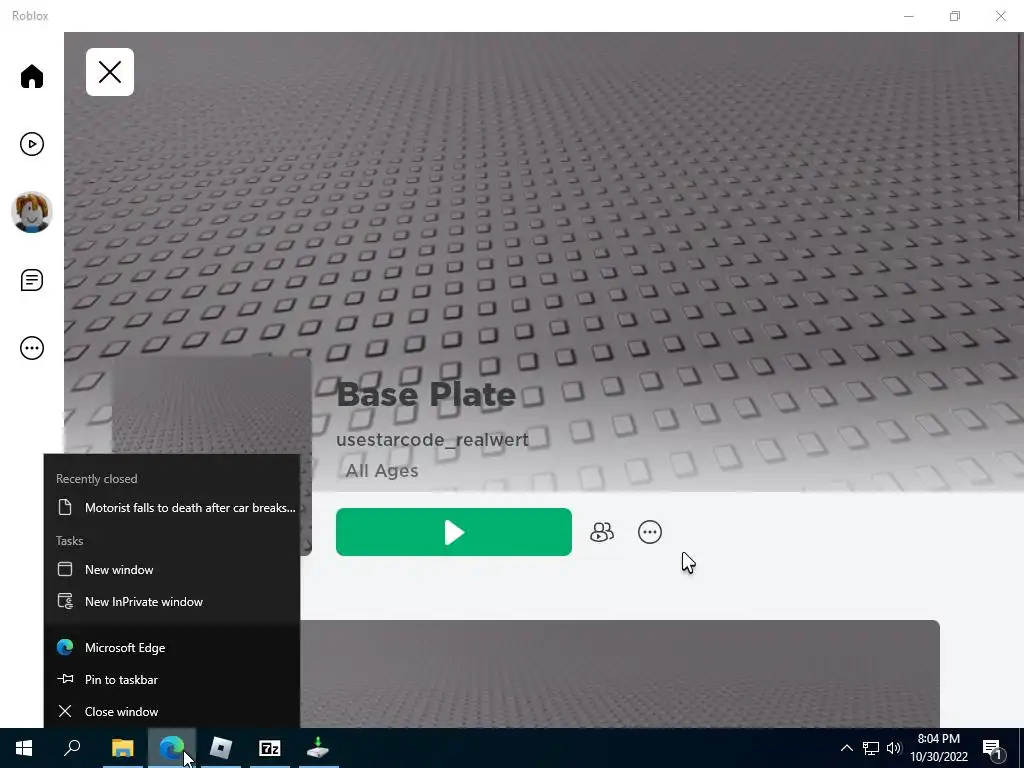Open the Discover play-circle sidebar icon
This screenshot has width=1024, height=768.
pyautogui.click(x=31, y=144)
